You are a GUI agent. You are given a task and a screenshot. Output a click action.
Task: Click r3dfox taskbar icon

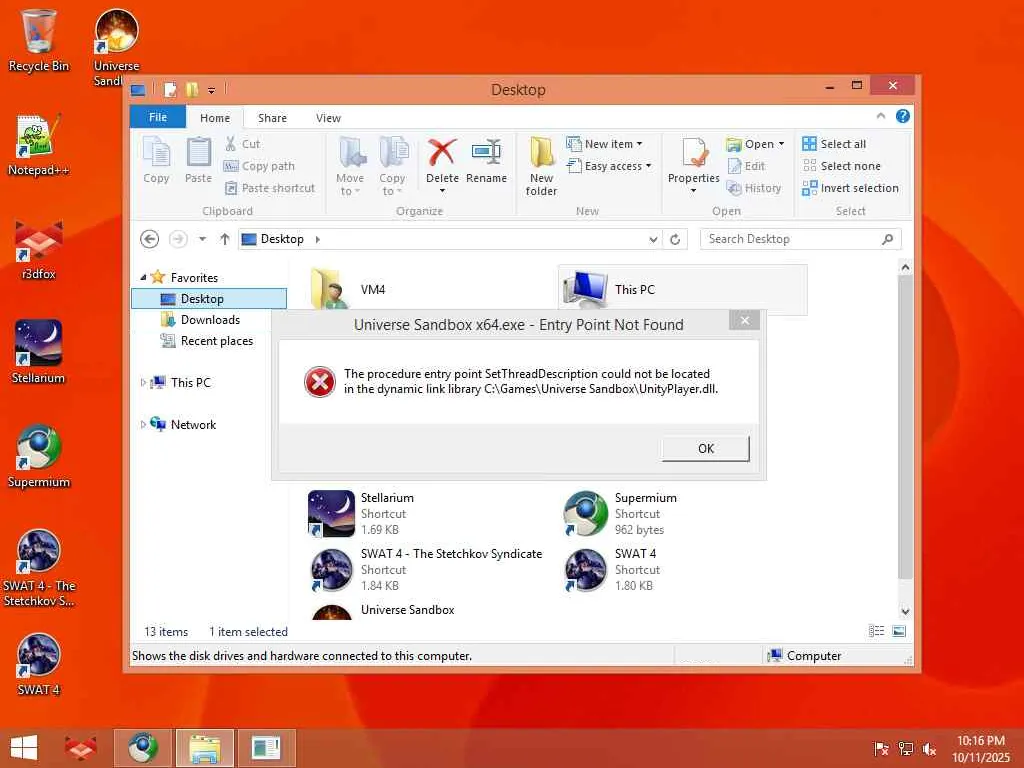[81, 748]
